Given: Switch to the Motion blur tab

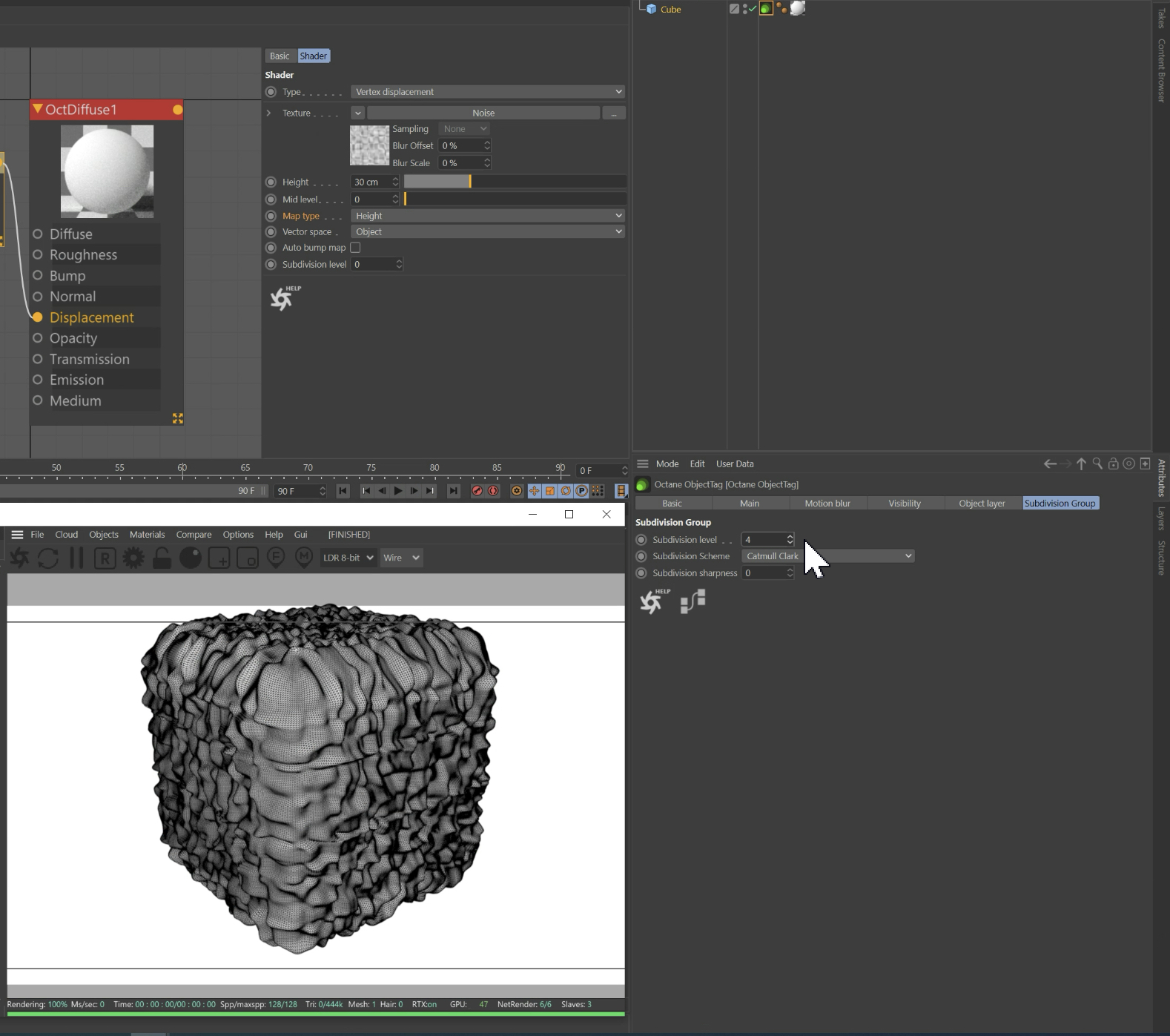Looking at the screenshot, I should [827, 504].
